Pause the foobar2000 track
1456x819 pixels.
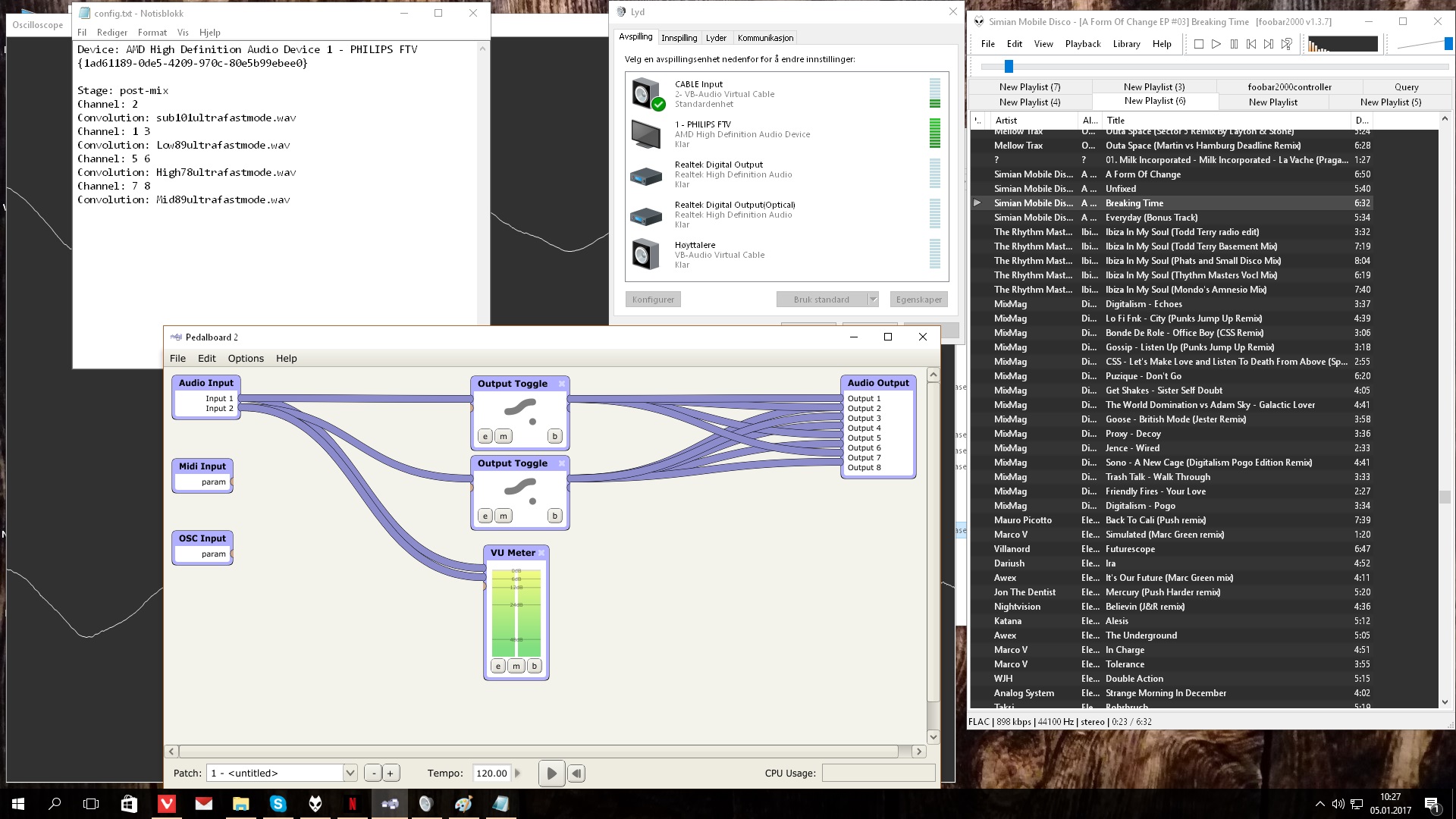pos(1234,44)
